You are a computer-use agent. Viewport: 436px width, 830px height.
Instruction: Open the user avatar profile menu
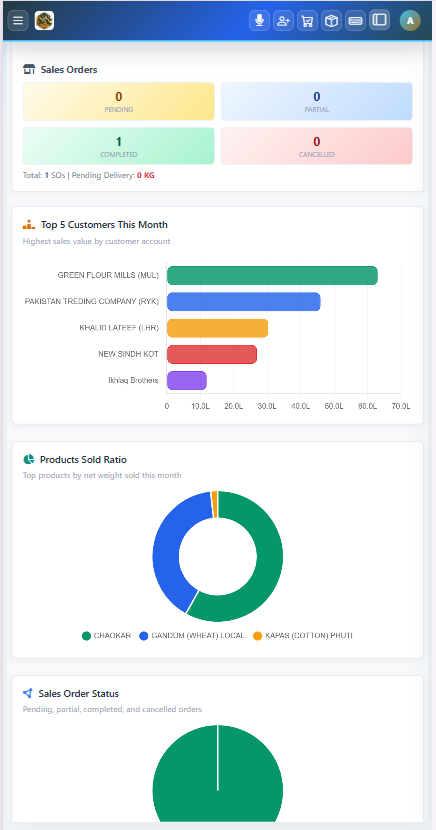click(x=410, y=21)
